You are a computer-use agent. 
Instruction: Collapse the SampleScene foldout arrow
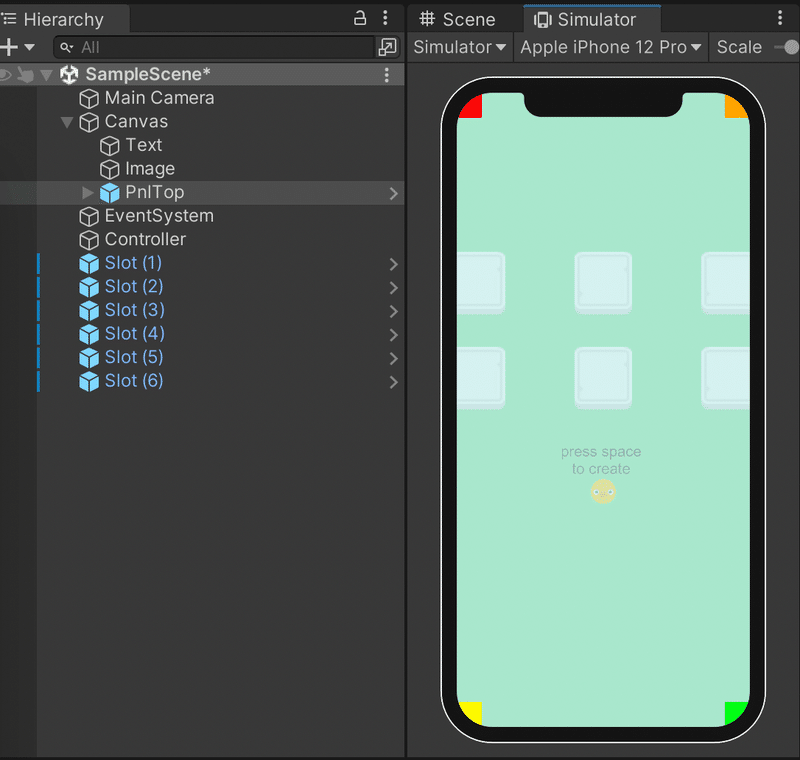[46, 75]
